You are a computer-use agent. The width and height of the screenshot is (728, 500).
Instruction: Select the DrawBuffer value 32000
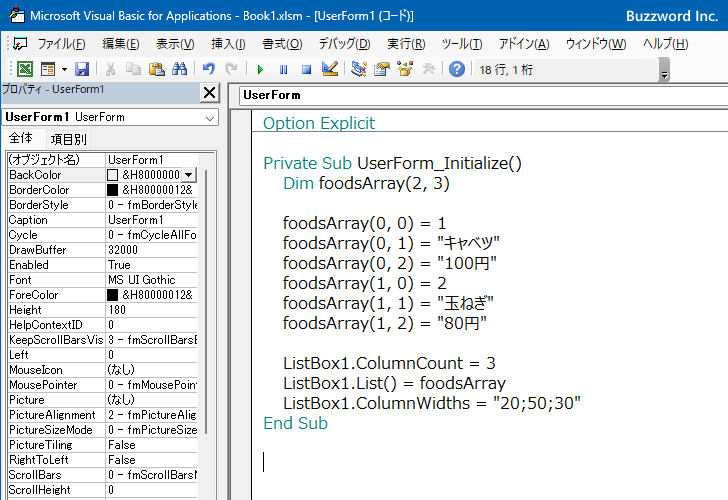(152, 250)
